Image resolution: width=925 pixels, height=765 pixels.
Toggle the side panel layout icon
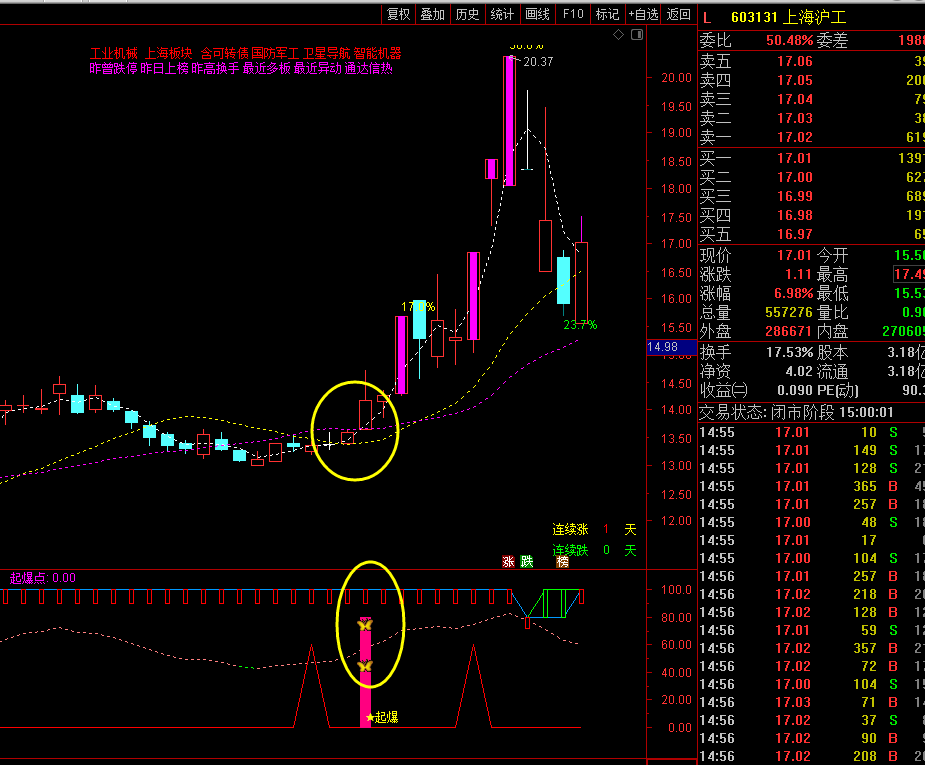point(637,35)
